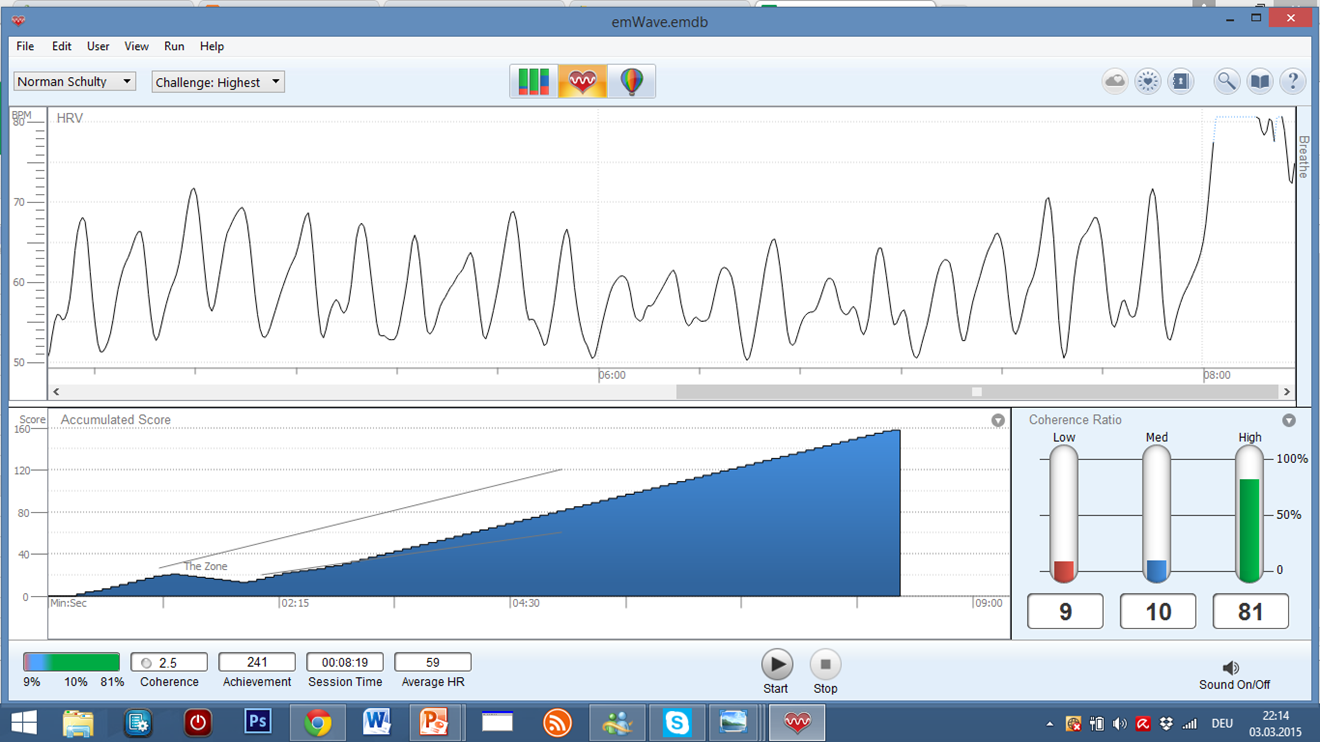
Task: Open the Help menu
Action: [x=212, y=46]
